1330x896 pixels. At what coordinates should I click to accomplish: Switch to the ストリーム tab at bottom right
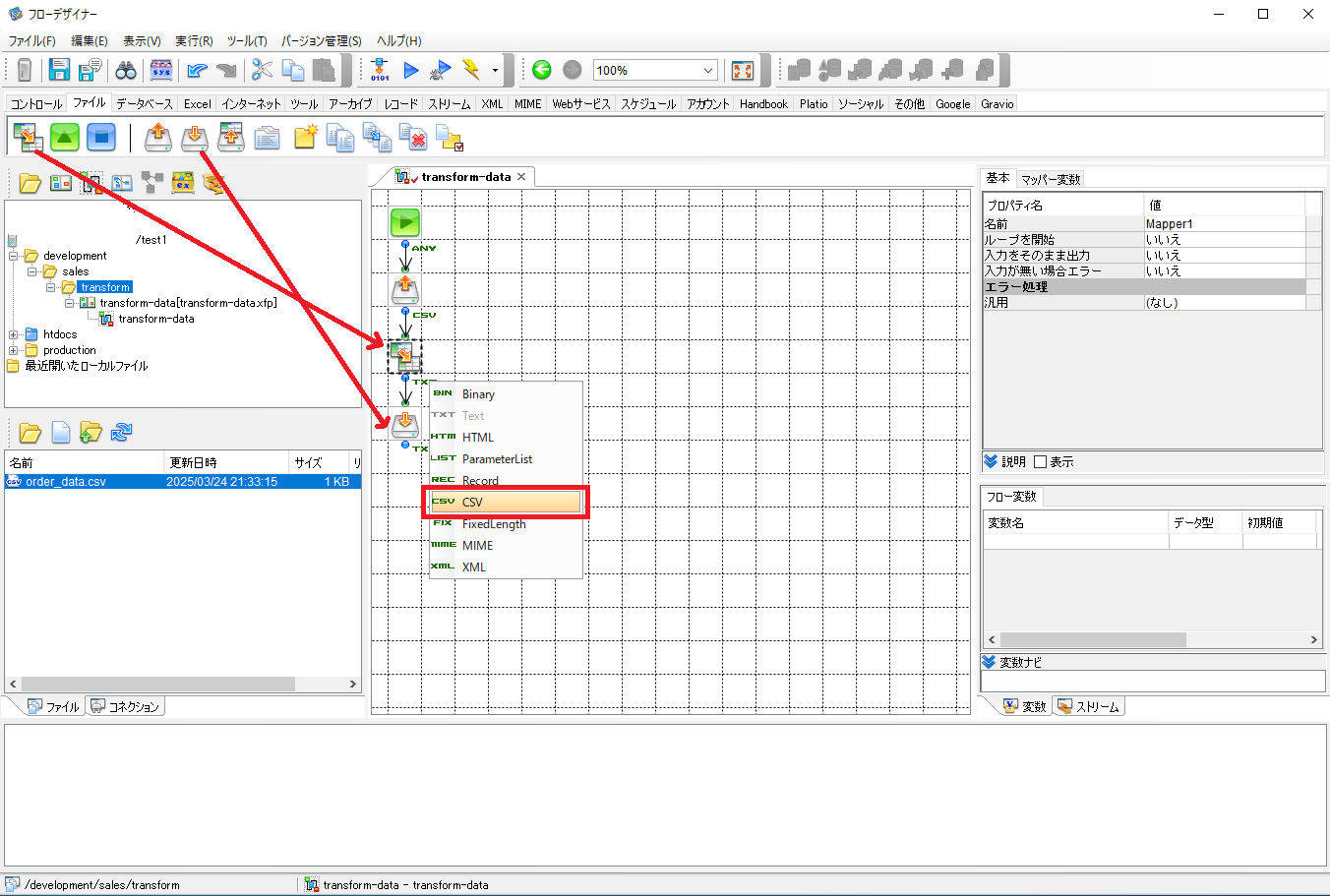(1088, 706)
